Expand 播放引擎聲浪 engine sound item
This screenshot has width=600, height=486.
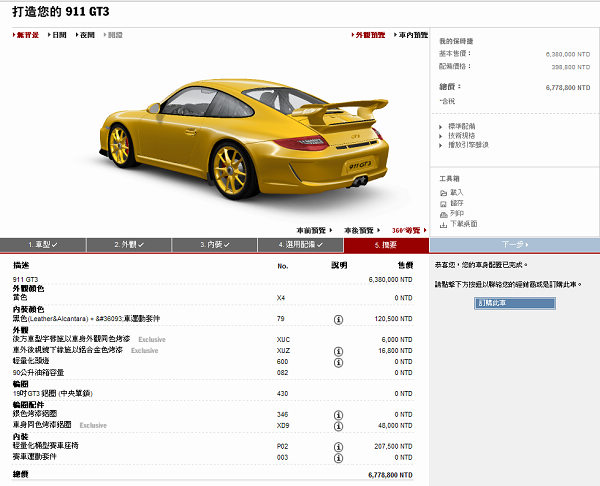pos(468,145)
